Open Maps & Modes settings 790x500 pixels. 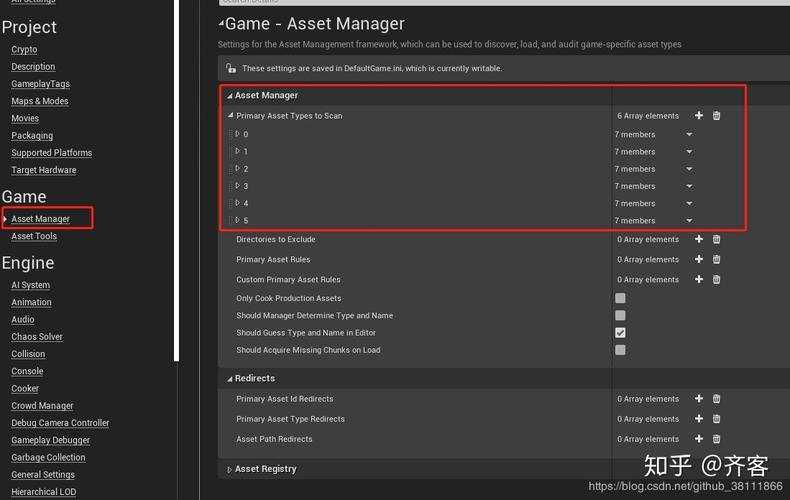(40, 101)
